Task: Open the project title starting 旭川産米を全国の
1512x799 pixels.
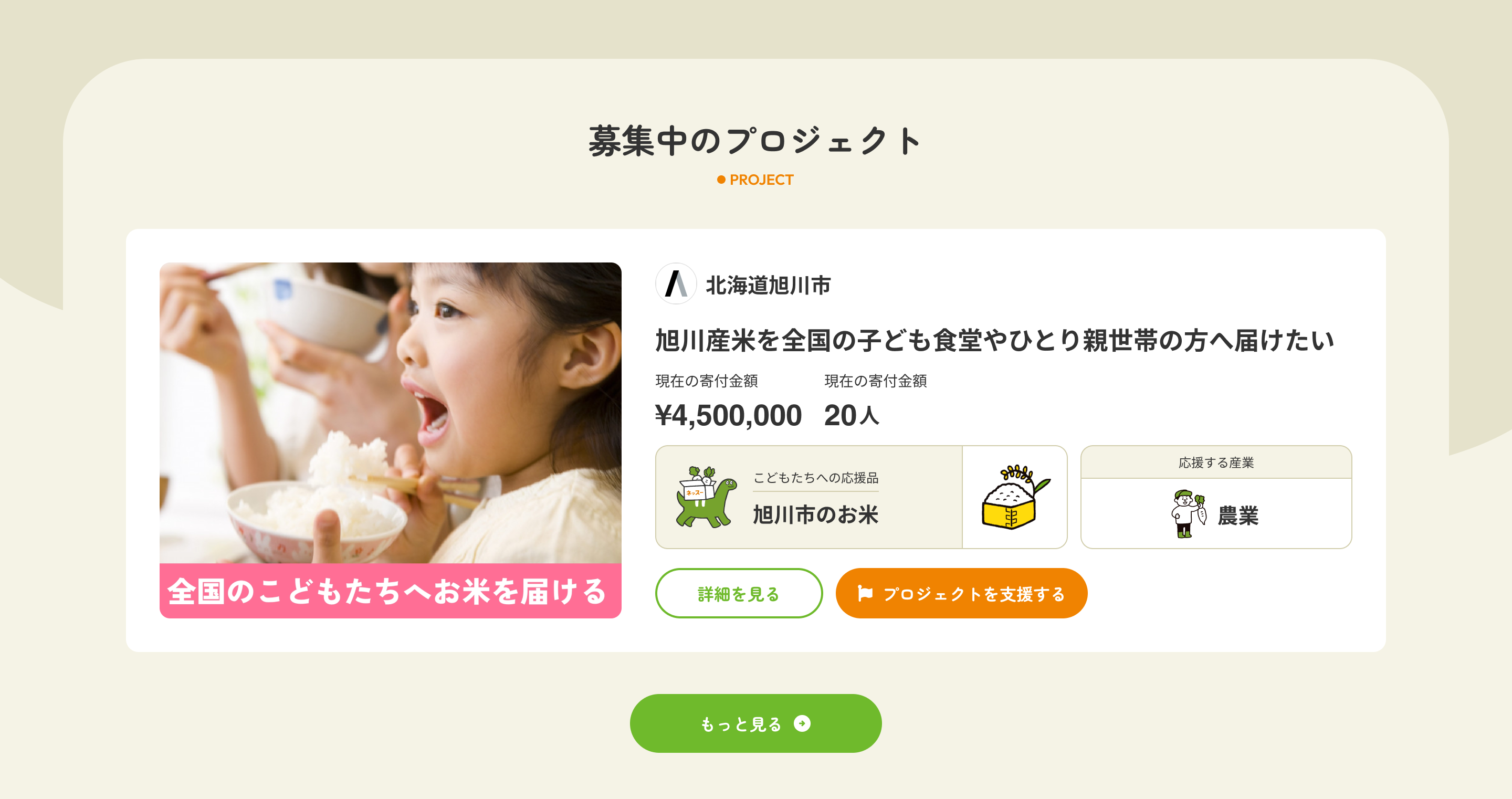Action: pos(994,341)
